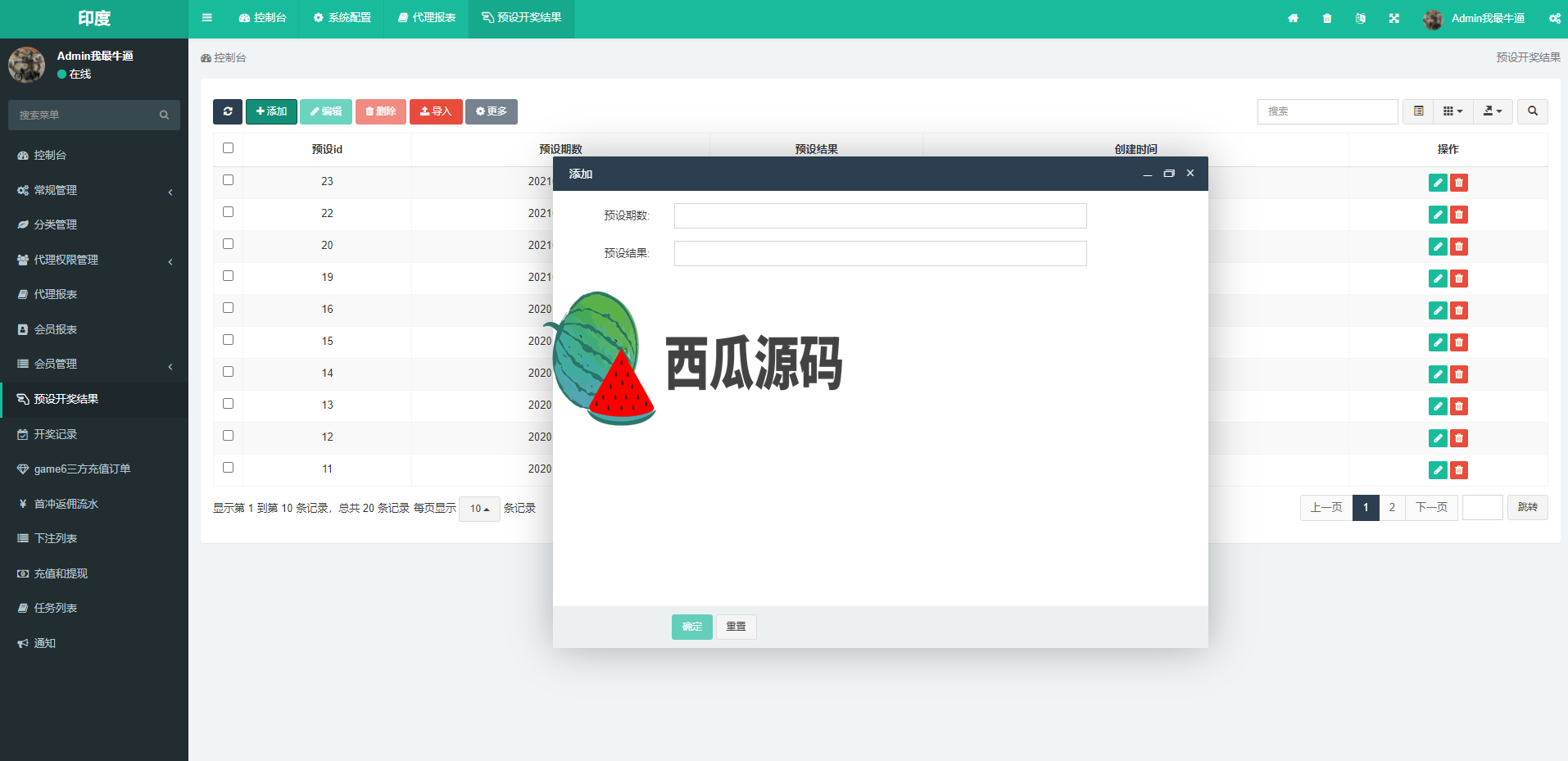The image size is (1568, 761).
Task: Open 开奖记录 in the sidebar
Action: coord(94,434)
